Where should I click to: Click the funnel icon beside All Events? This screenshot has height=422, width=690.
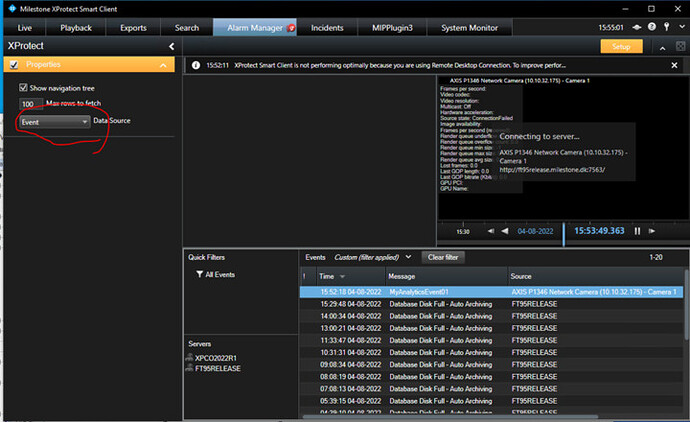199,274
